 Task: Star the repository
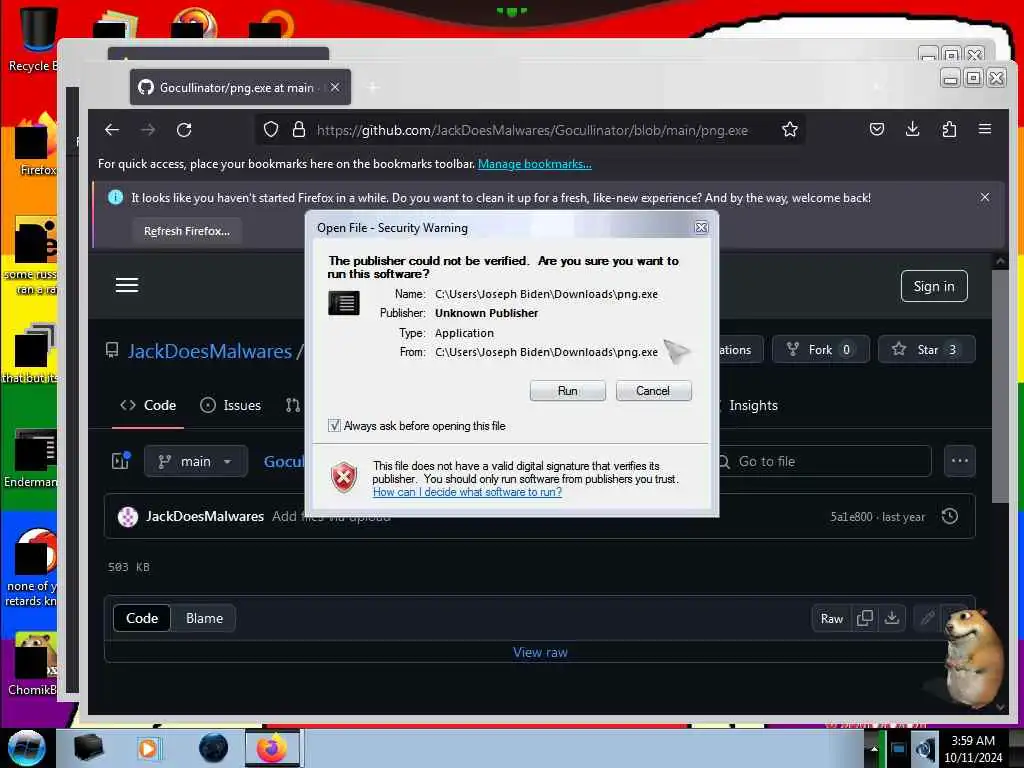click(927, 349)
